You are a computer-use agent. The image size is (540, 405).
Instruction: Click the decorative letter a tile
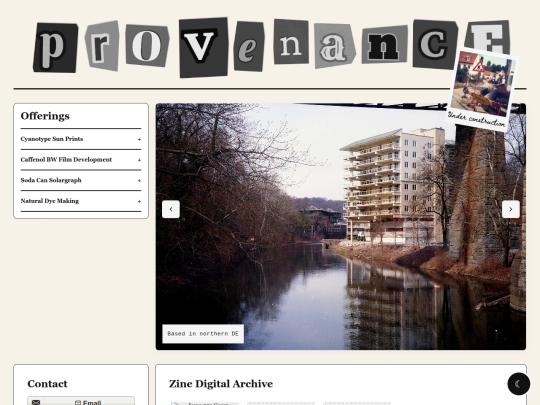(x=334, y=45)
